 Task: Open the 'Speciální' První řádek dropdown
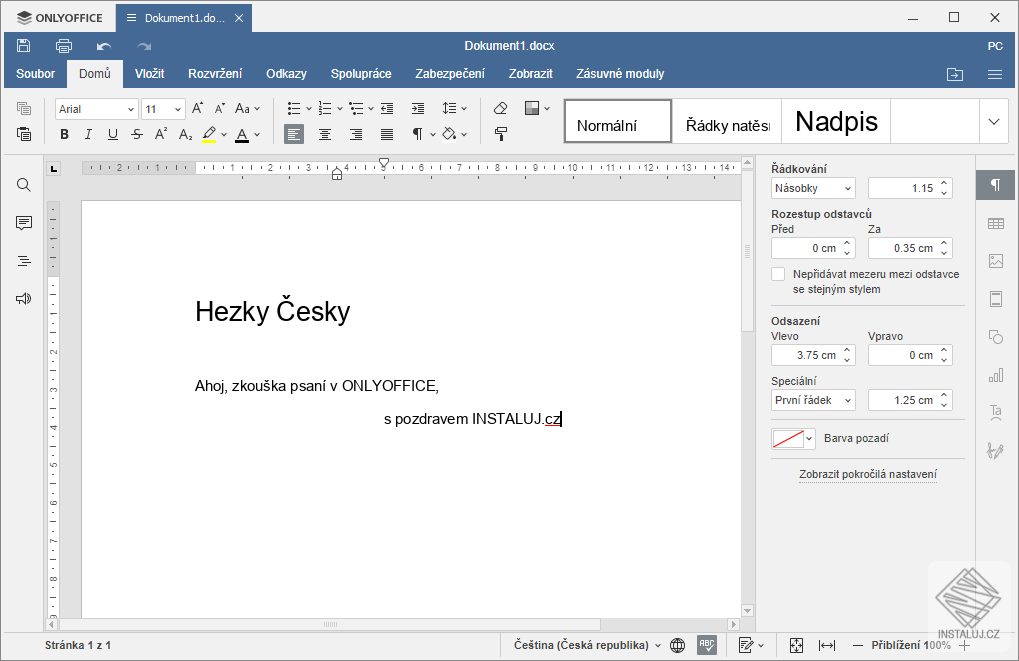point(812,399)
